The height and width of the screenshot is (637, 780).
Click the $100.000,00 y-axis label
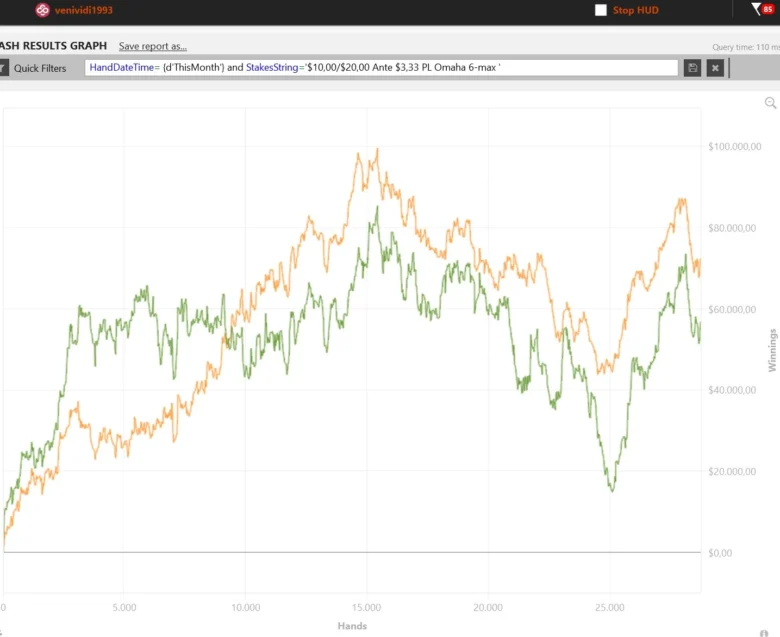click(734, 147)
